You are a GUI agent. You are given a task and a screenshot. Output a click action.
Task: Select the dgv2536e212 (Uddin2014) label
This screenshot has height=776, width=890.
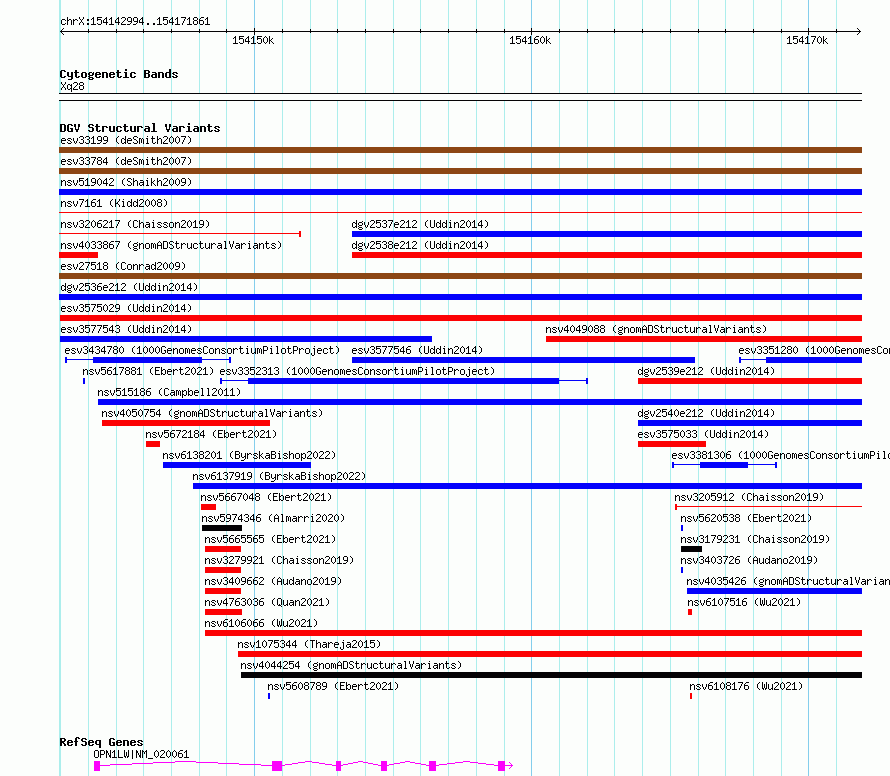coord(129,287)
